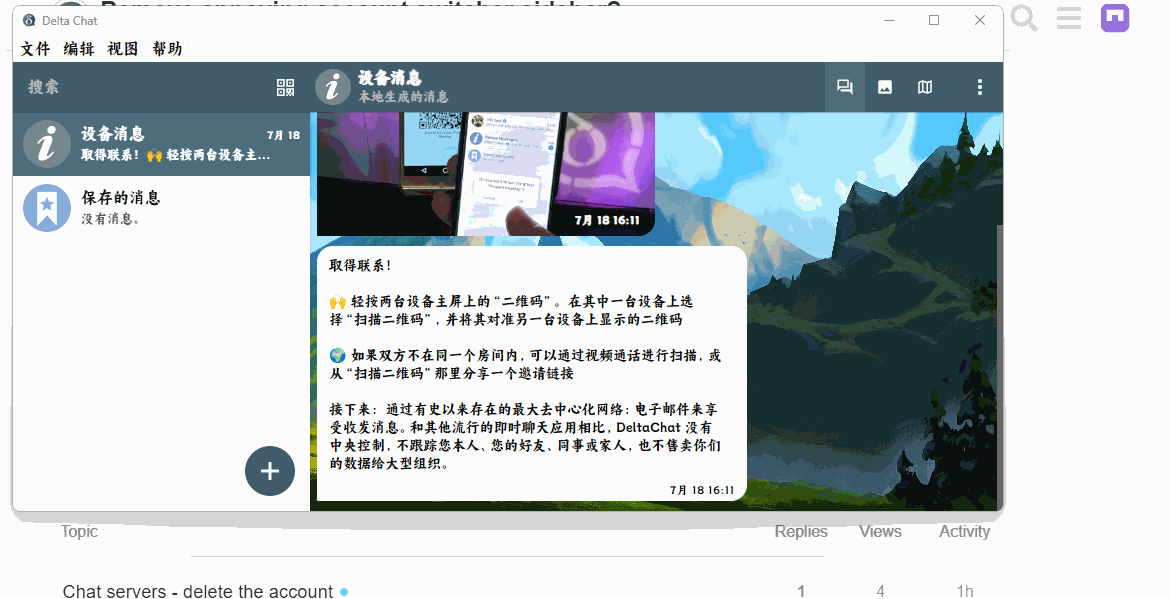The height and width of the screenshot is (599, 1169).
Task: Click the forum search magnifier icon behind
Action: [1024, 18]
